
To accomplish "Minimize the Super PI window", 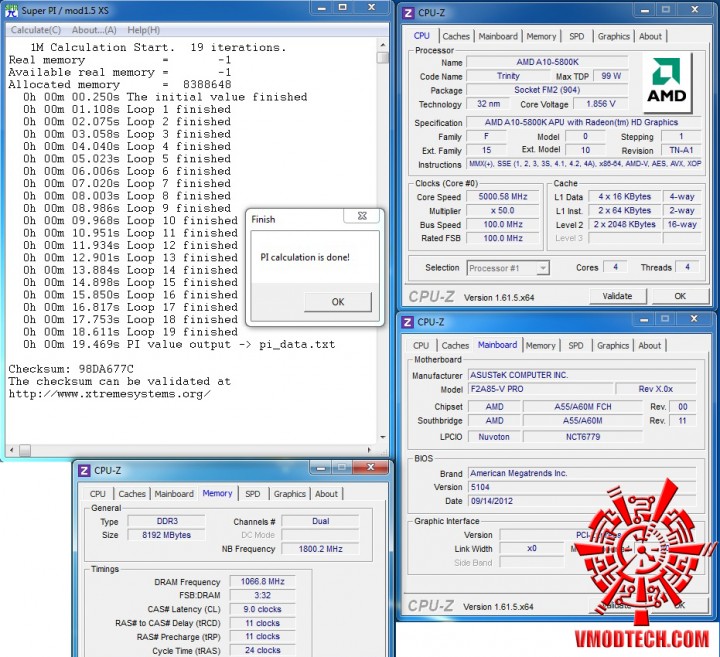I will tap(322, 8).
